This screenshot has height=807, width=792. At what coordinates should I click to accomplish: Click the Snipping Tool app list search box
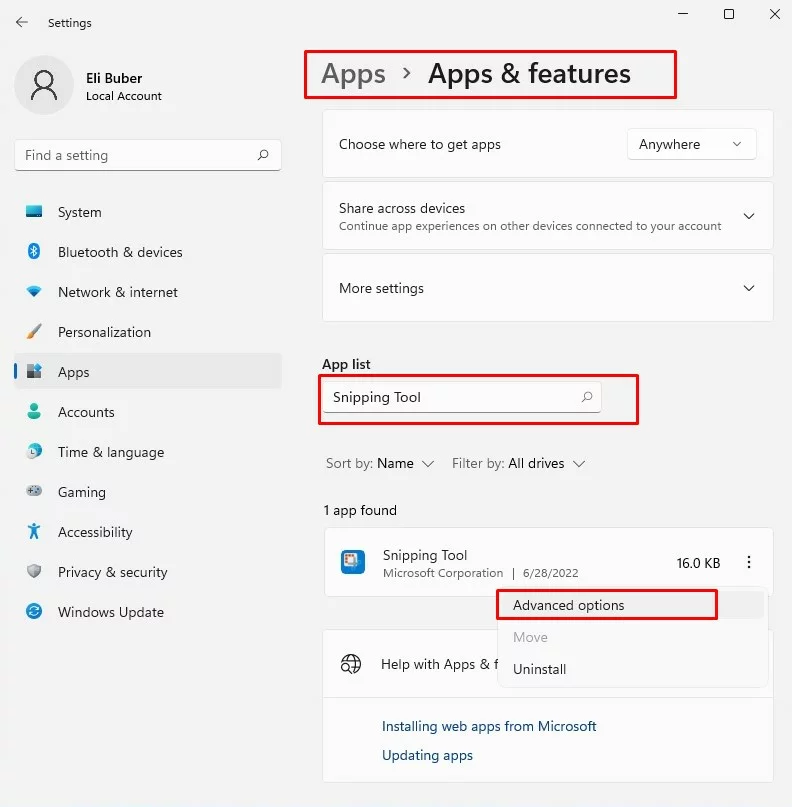click(462, 397)
